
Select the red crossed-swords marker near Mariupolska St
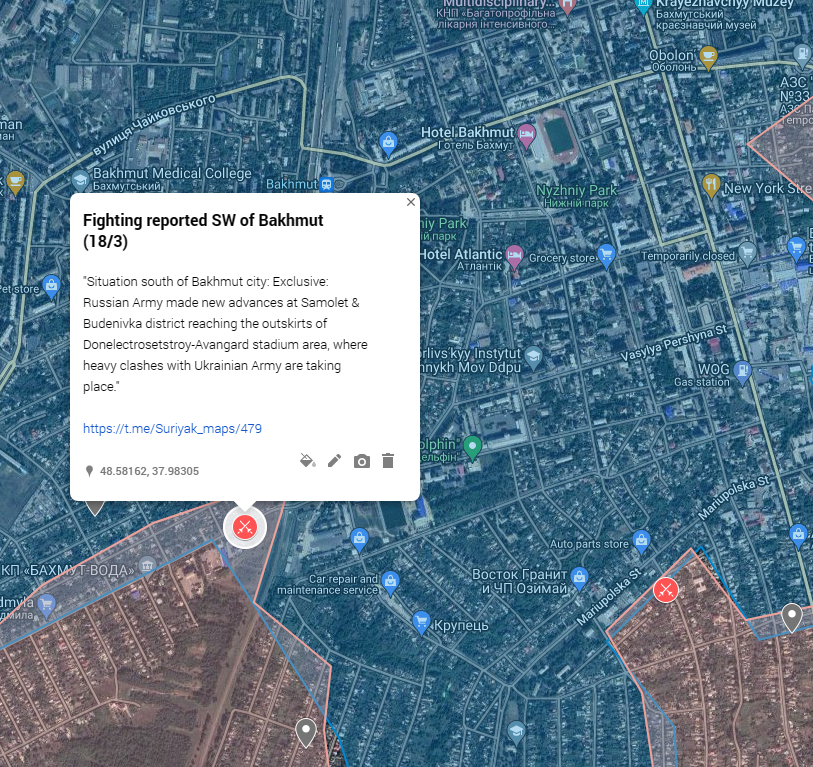pos(666,590)
